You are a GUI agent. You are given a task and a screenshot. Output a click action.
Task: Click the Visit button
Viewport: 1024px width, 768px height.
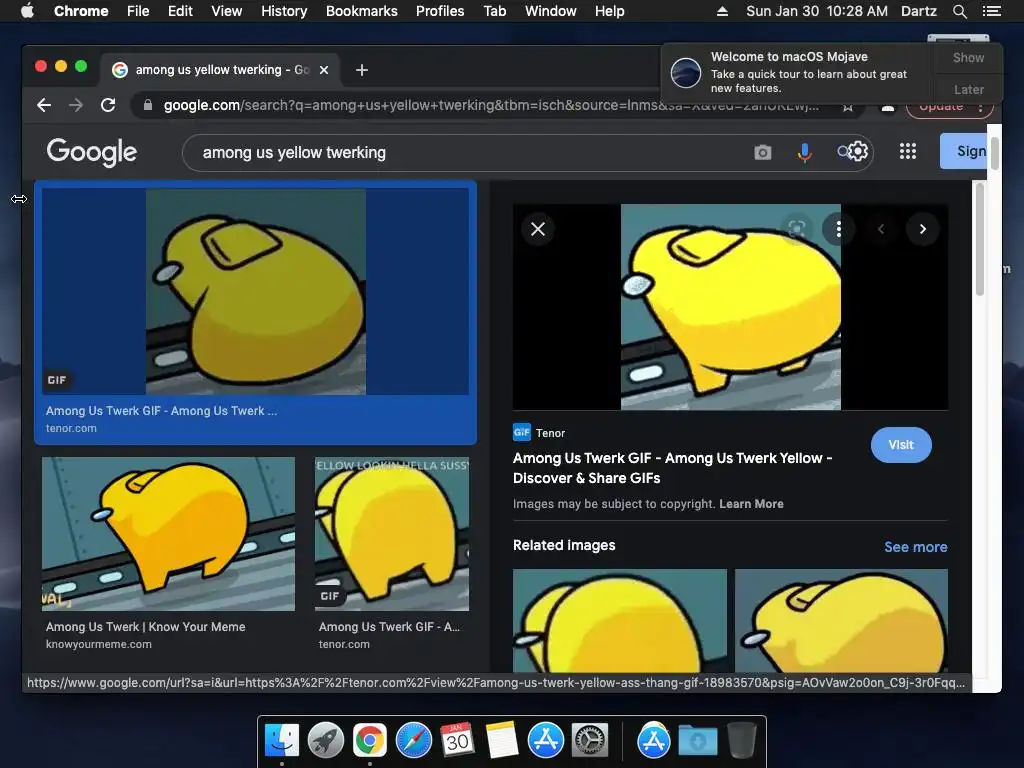901,445
